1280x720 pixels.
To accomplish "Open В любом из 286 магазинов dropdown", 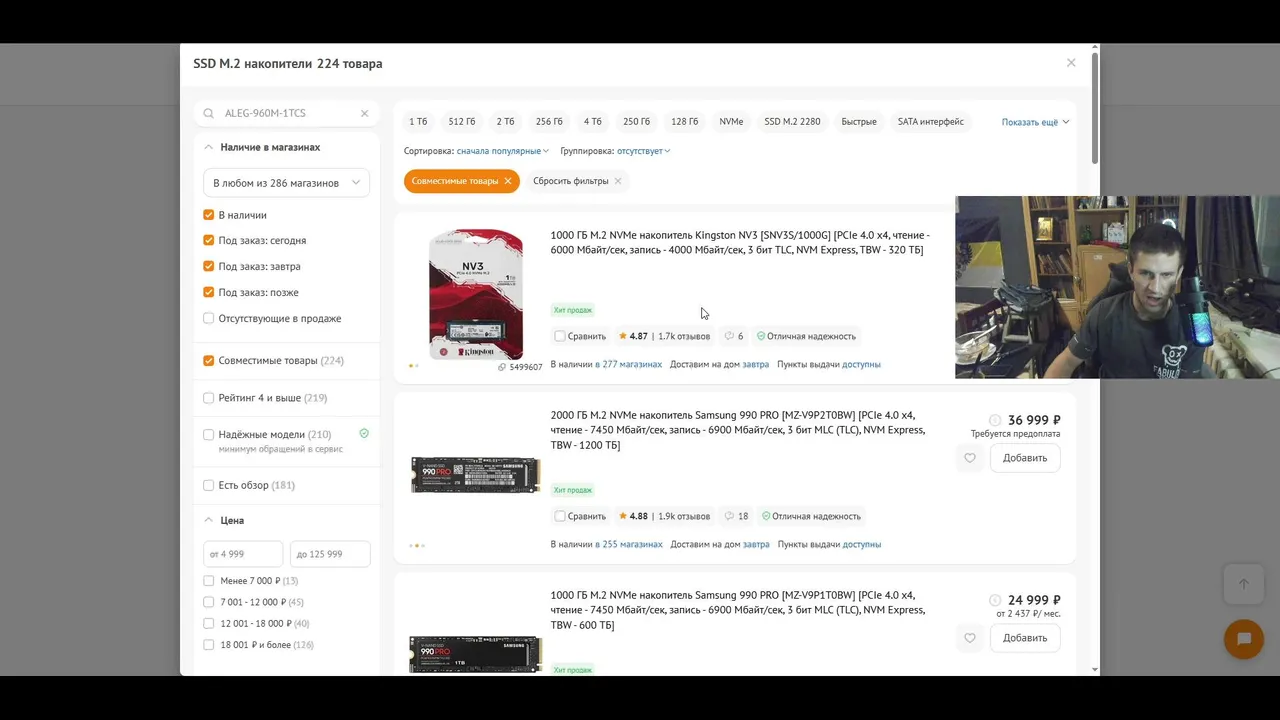I will tap(286, 183).
